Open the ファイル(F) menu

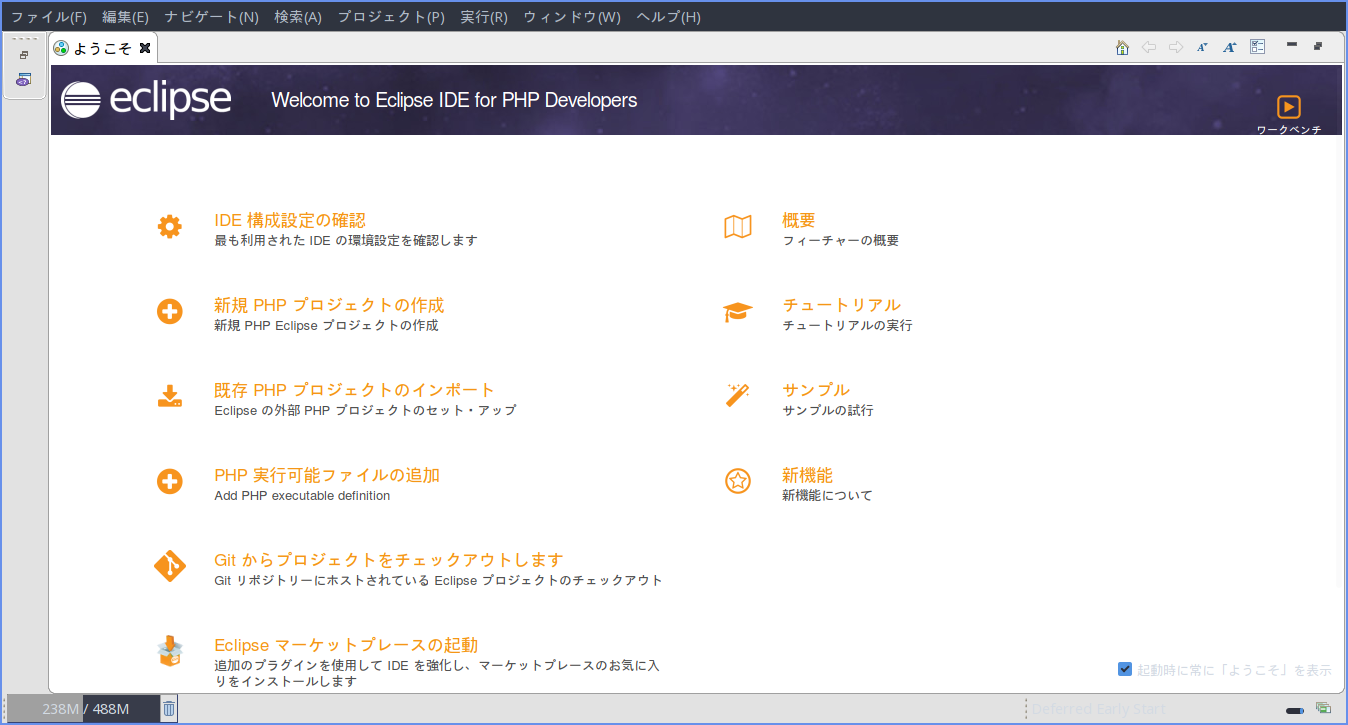[49, 17]
